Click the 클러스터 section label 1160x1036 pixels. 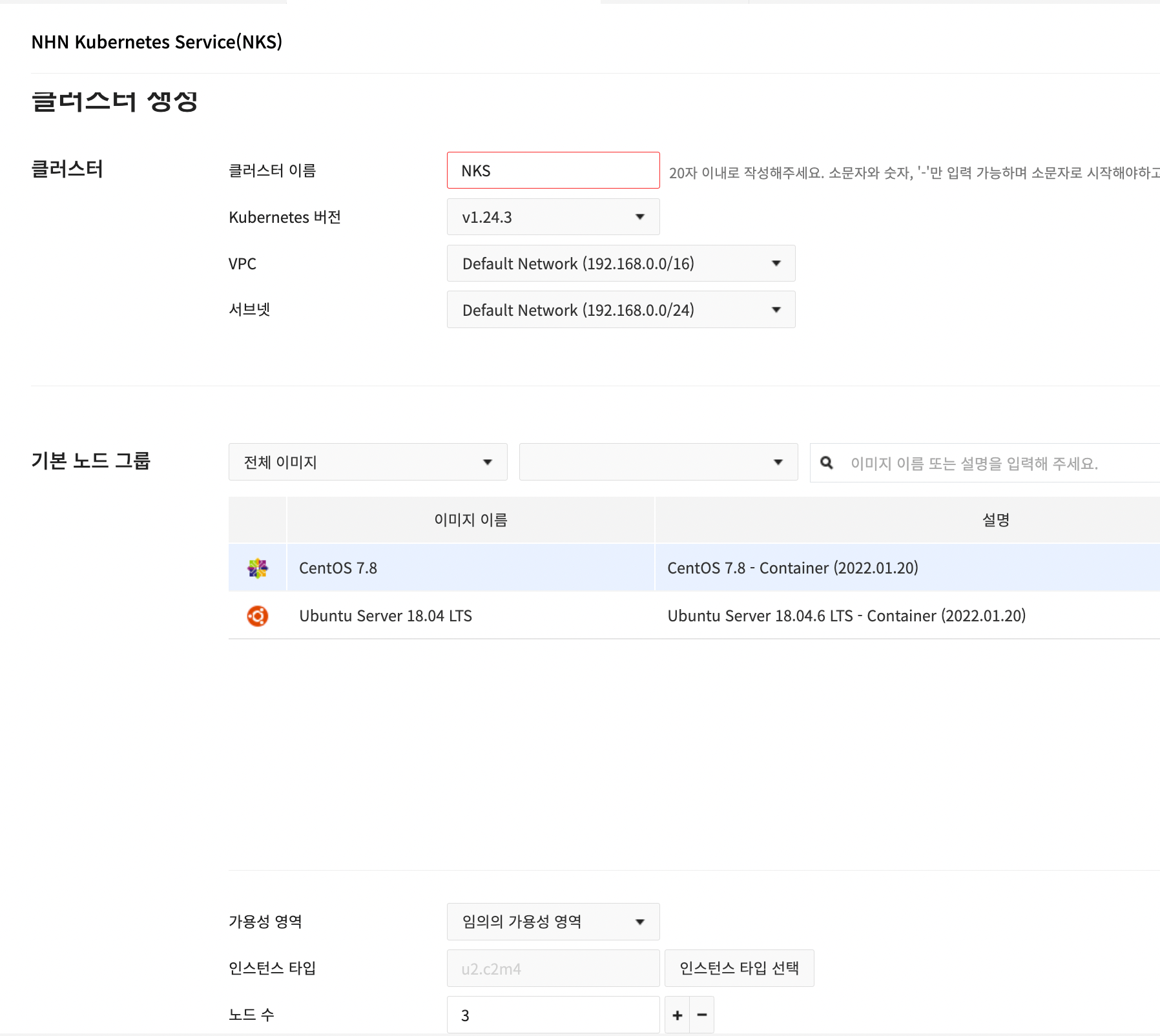tap(67, 169)
